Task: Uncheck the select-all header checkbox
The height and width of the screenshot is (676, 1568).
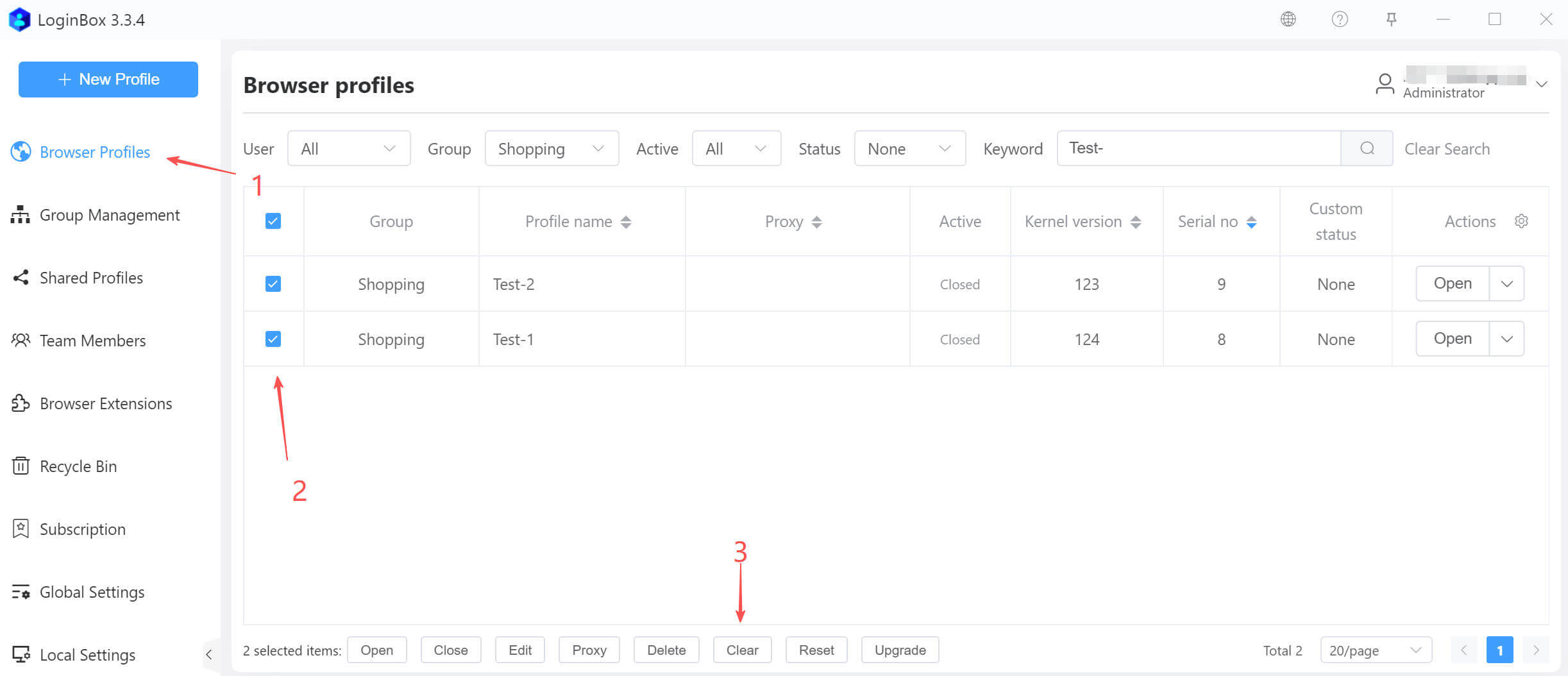Action: (273, 221)
